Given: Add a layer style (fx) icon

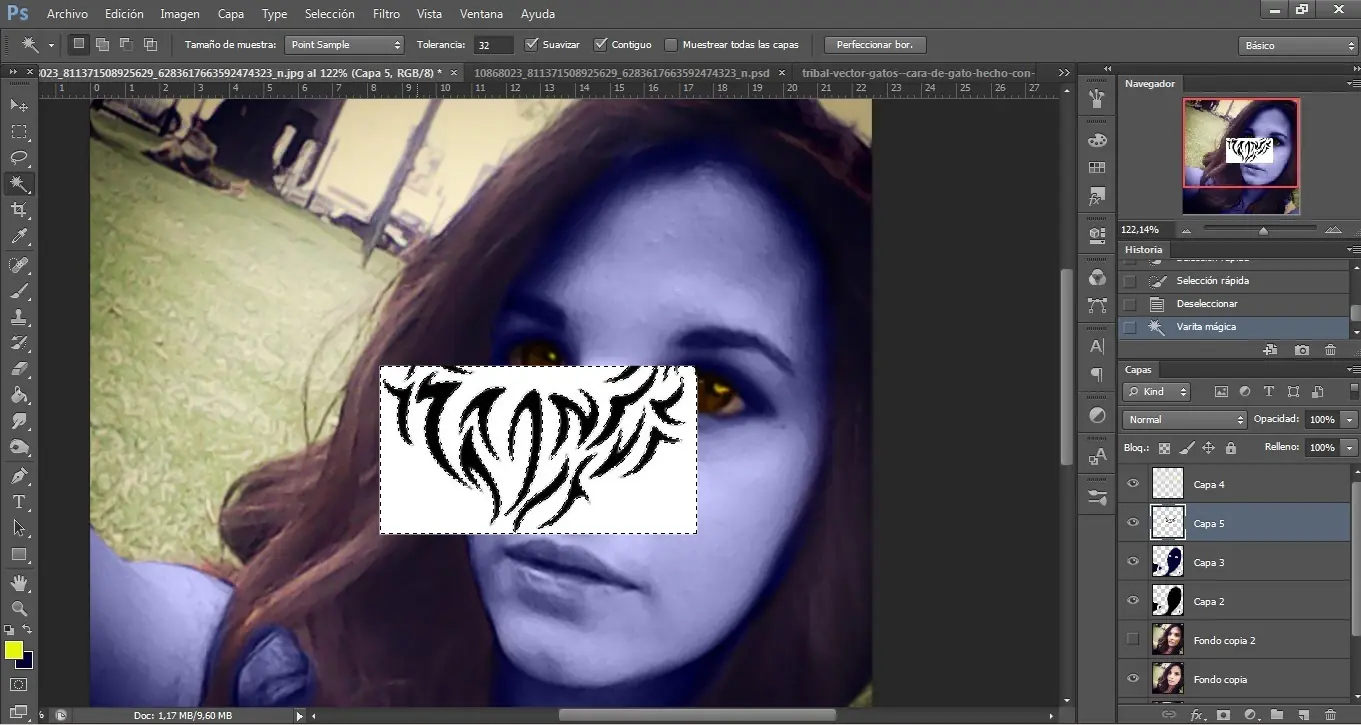Looking at the screenshot, I should coord(1197,715).
